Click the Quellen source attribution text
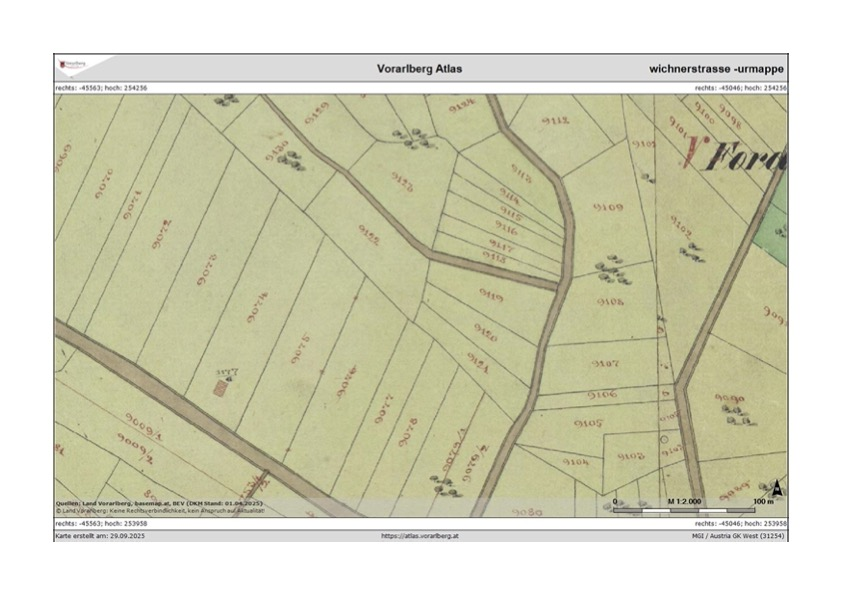Image resolution: width=841 pixels, height=595 pixels. pos(160,503)
